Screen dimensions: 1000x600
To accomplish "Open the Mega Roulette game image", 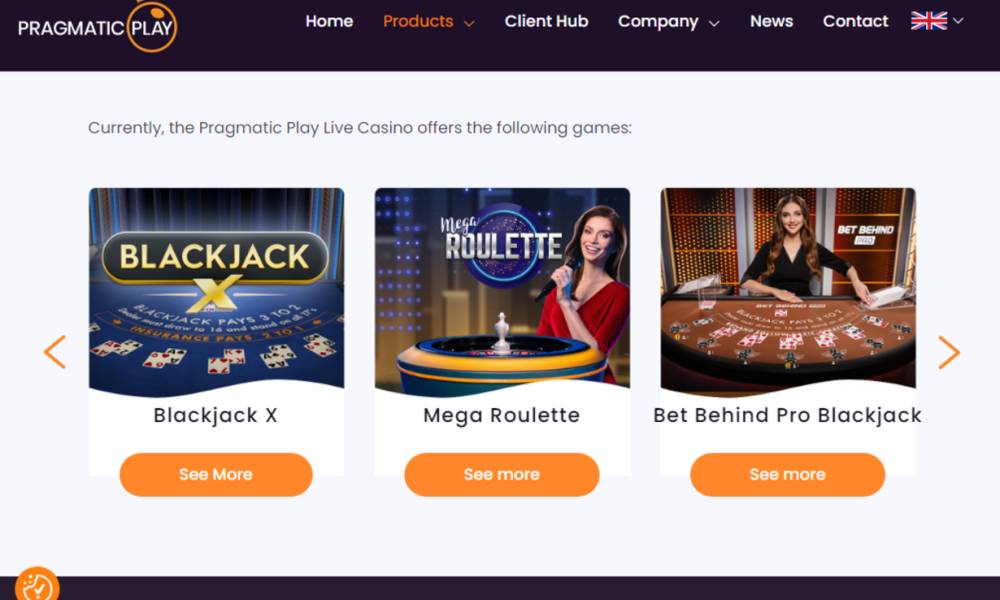I will click(x=502, y=290).
